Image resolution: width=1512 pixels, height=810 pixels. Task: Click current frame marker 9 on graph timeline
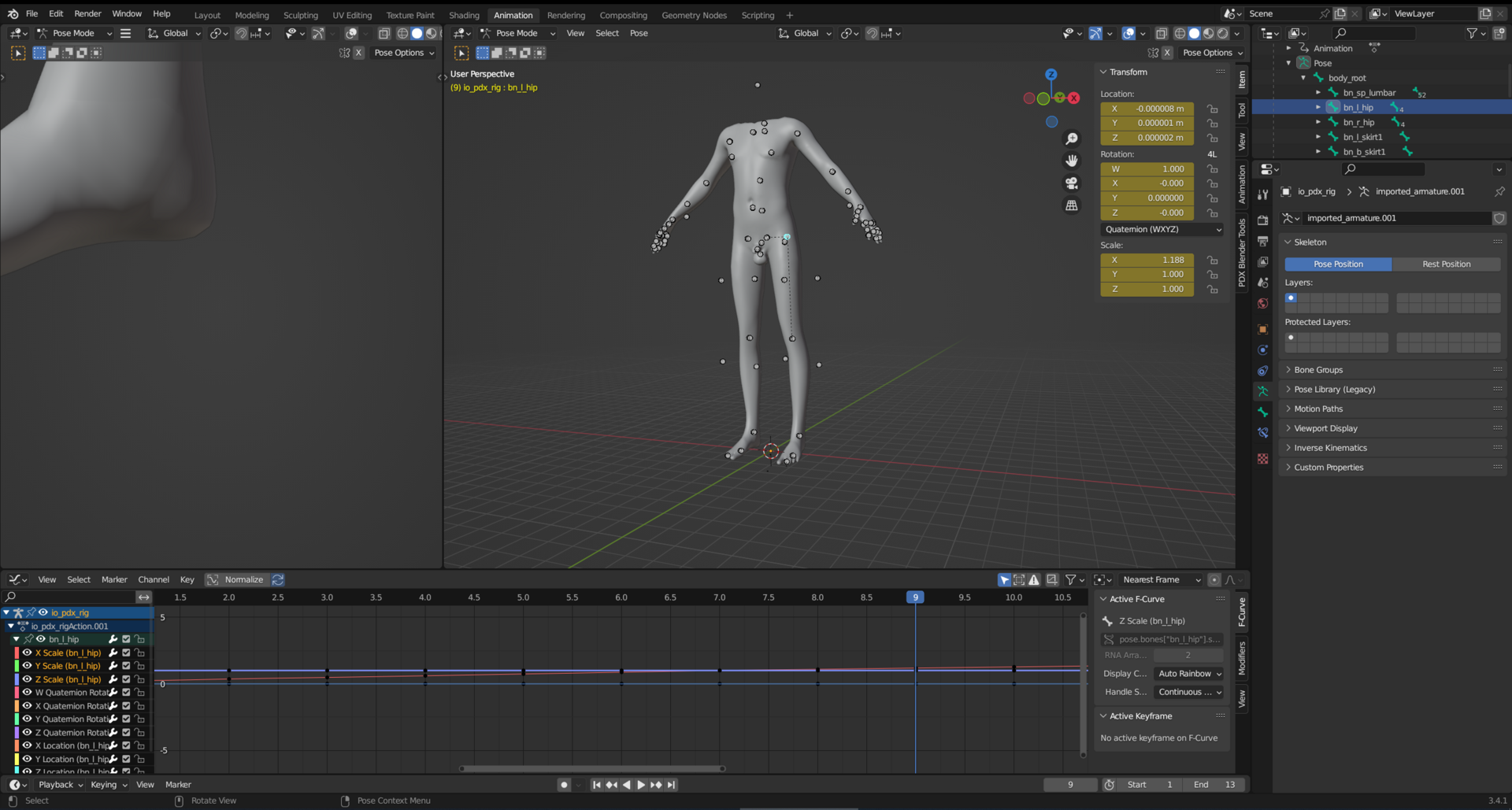click(915, 597)
